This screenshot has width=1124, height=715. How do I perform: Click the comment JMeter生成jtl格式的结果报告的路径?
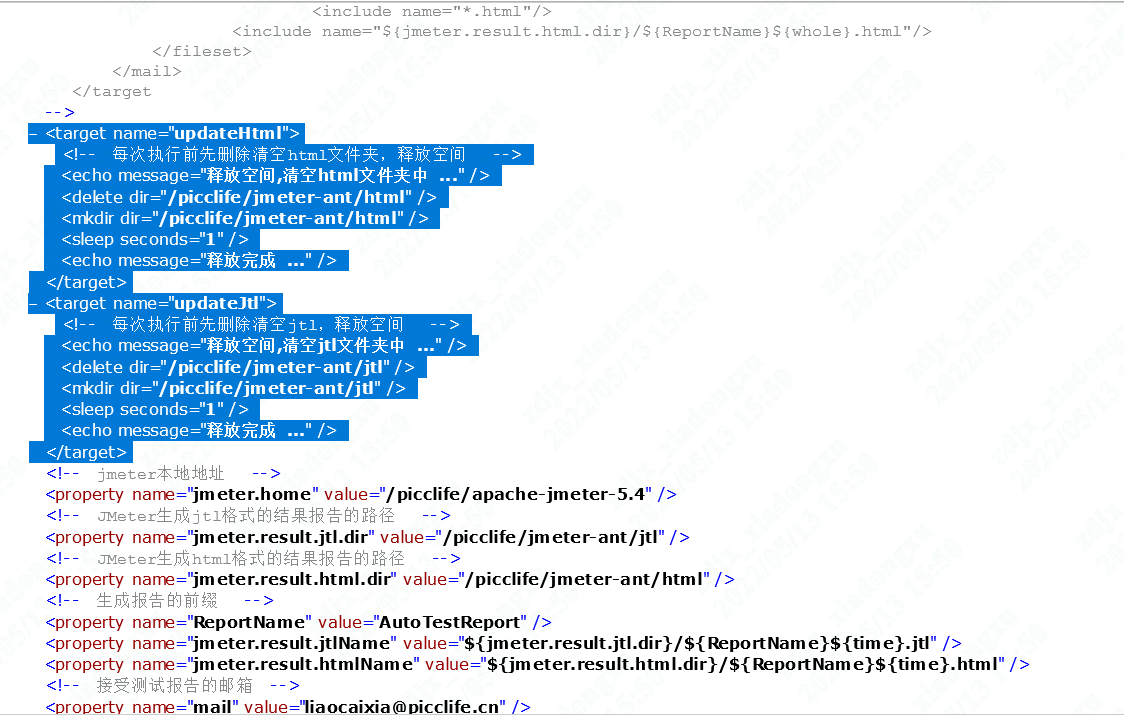[249, 516]
